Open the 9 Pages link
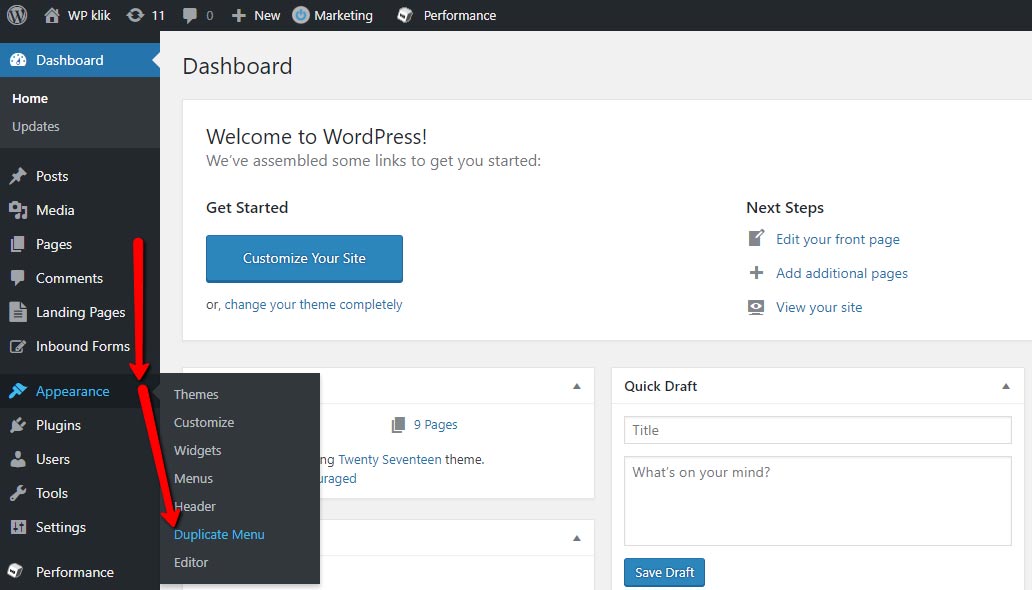This screenshot has height=590, width=1032. (x=436, y=425)
